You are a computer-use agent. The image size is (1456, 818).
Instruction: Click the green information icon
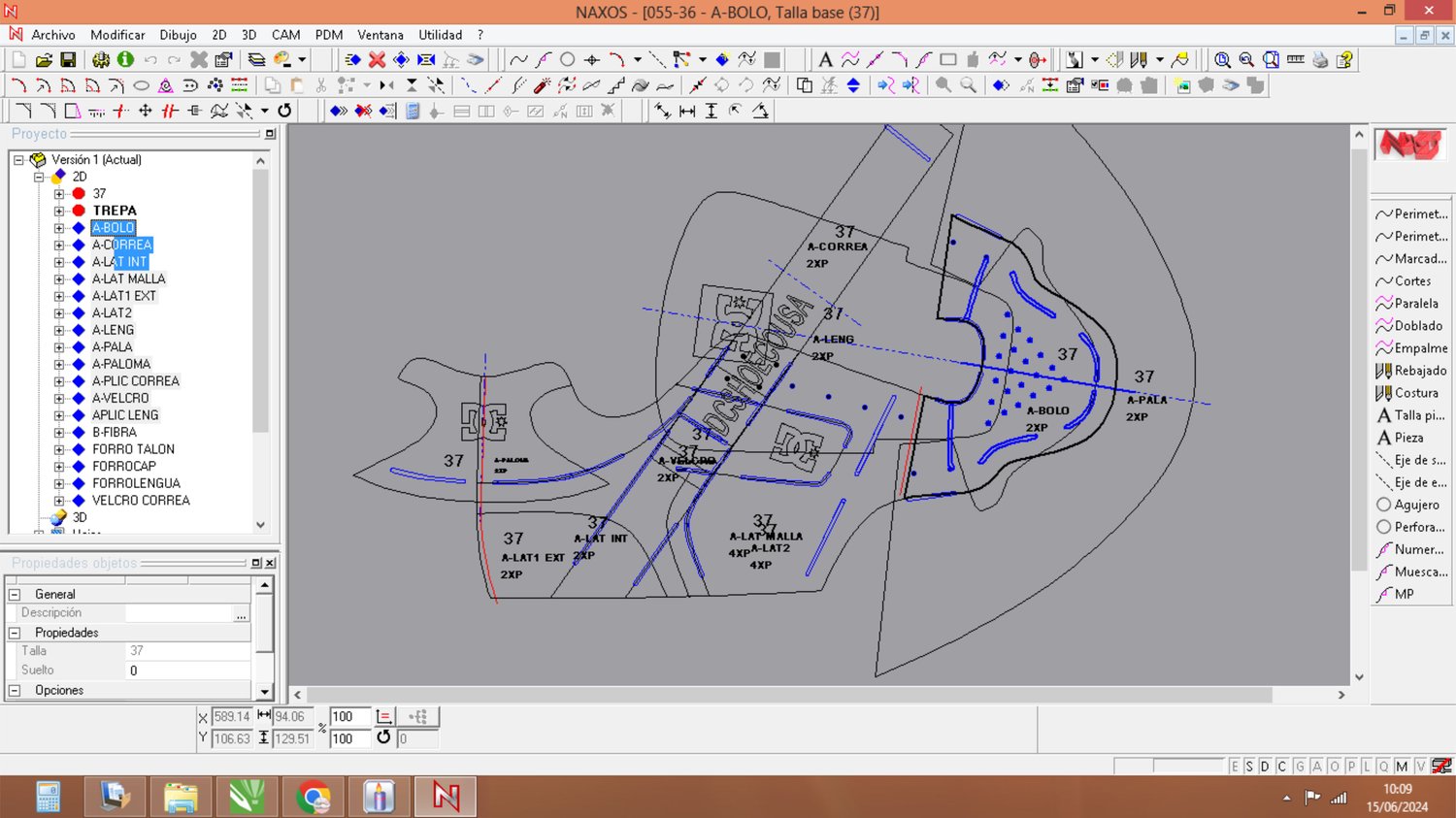tap(125, 60)
